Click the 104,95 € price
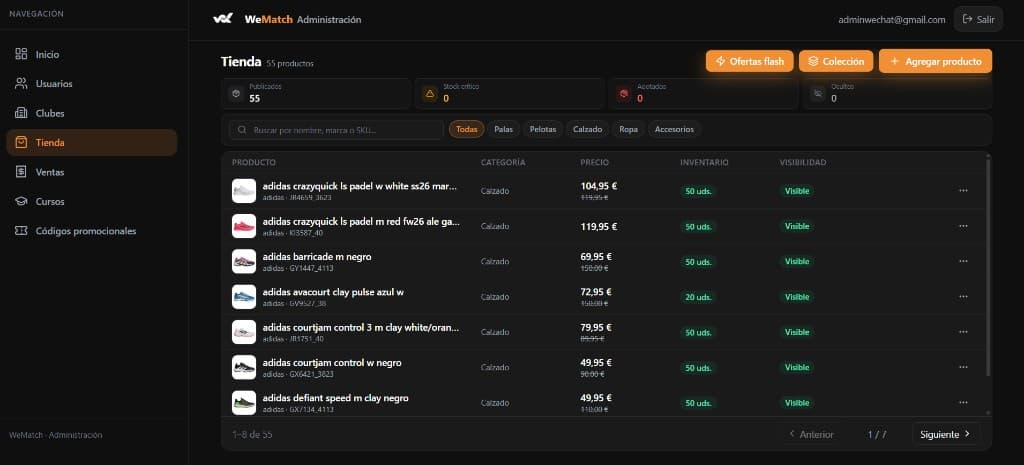Screen dimensions: 1024x465 [x=599, y=186]
